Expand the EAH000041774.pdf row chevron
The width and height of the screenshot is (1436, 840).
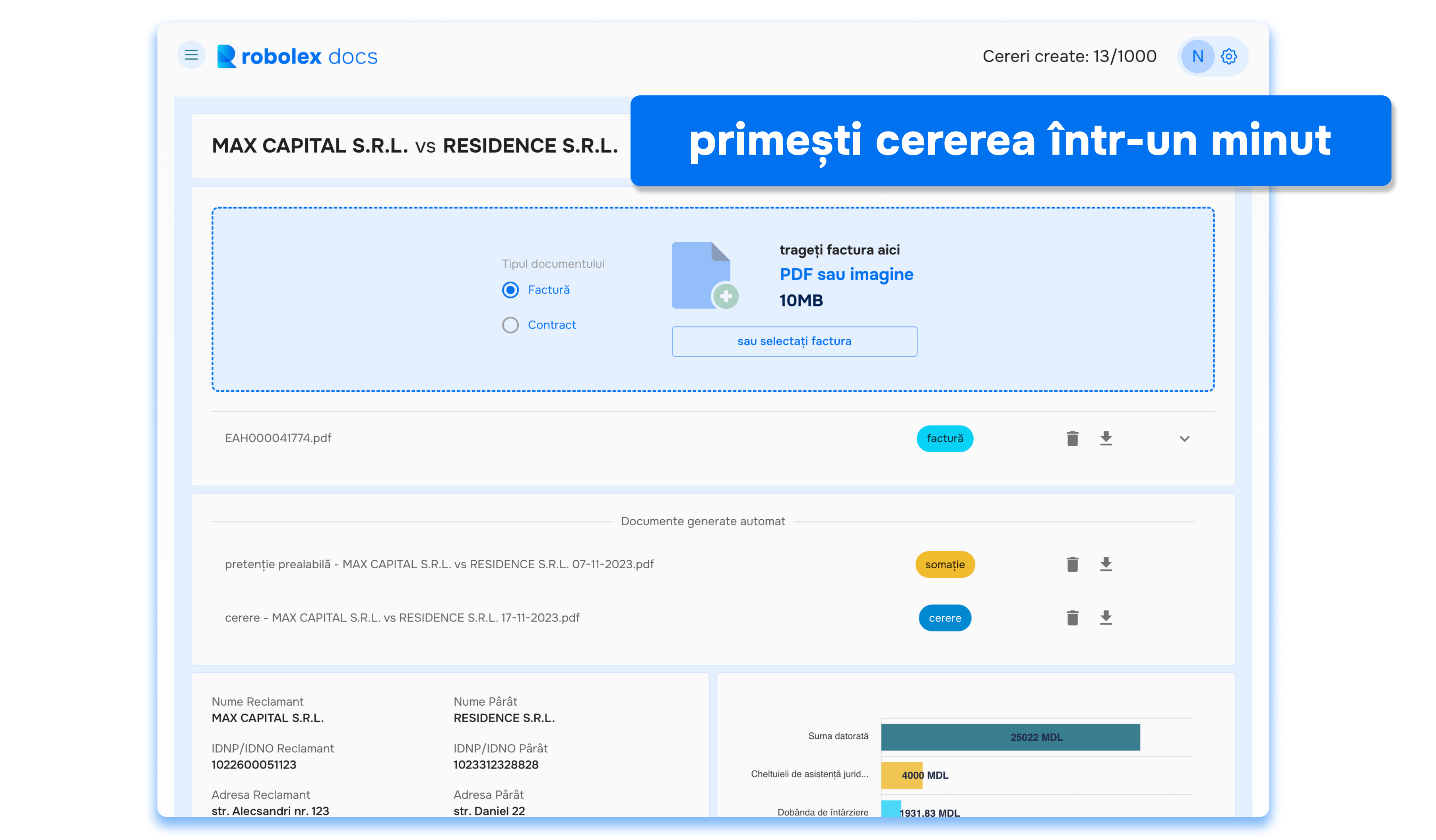tap(1185, 439)
